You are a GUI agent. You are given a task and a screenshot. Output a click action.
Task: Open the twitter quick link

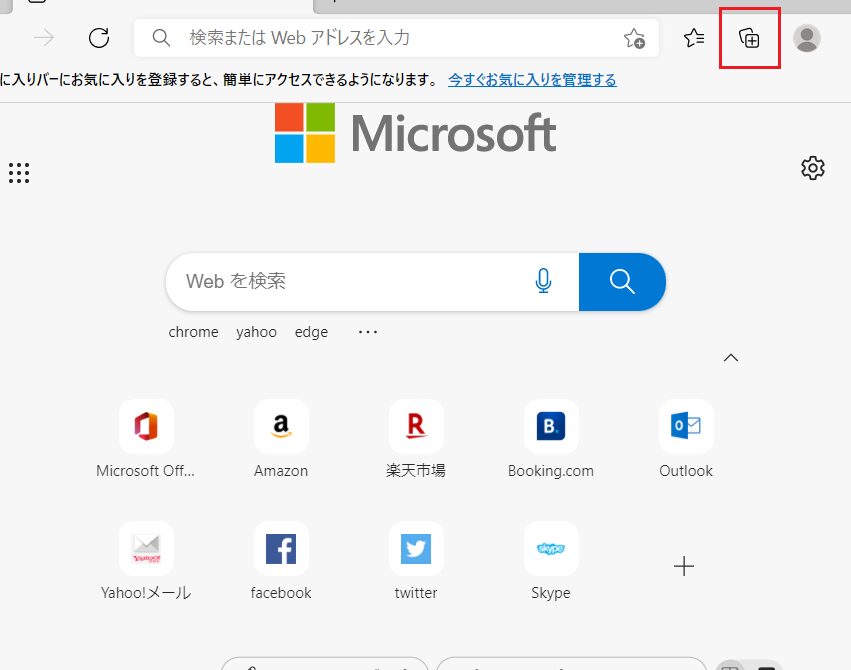coord(416,561)
